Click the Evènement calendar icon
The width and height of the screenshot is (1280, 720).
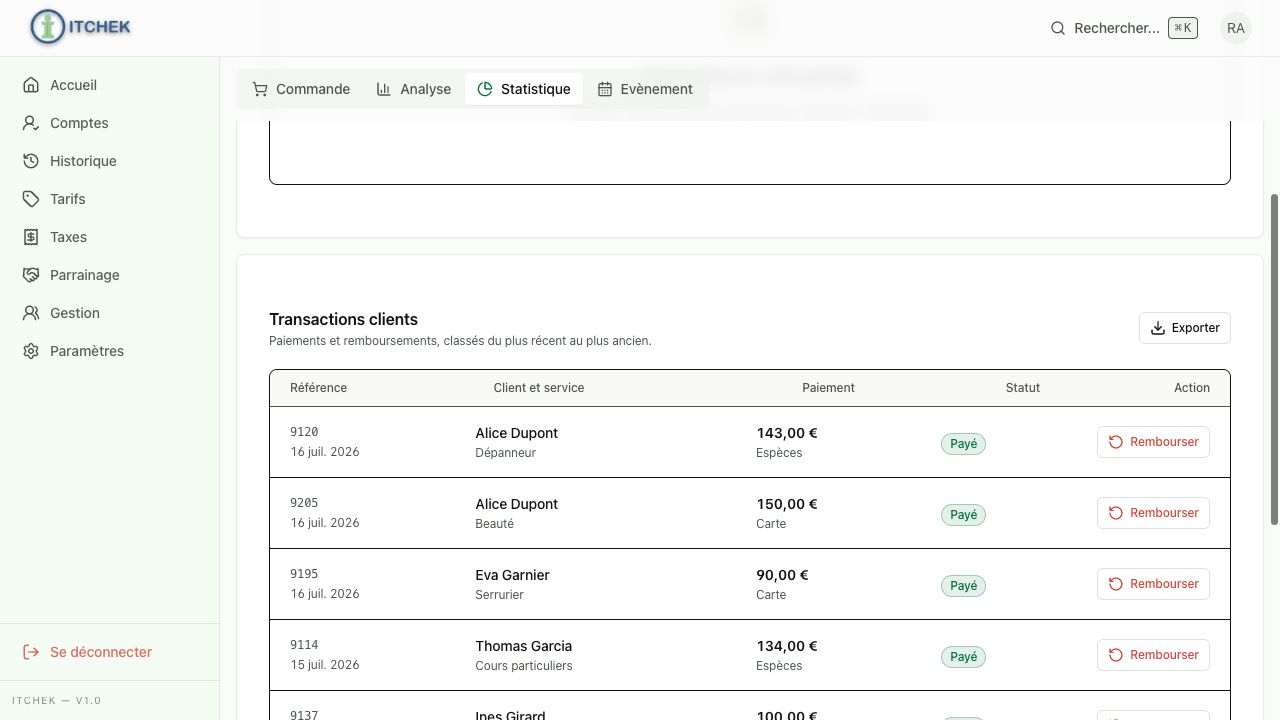pyautogui.click(x=605, y=89)
